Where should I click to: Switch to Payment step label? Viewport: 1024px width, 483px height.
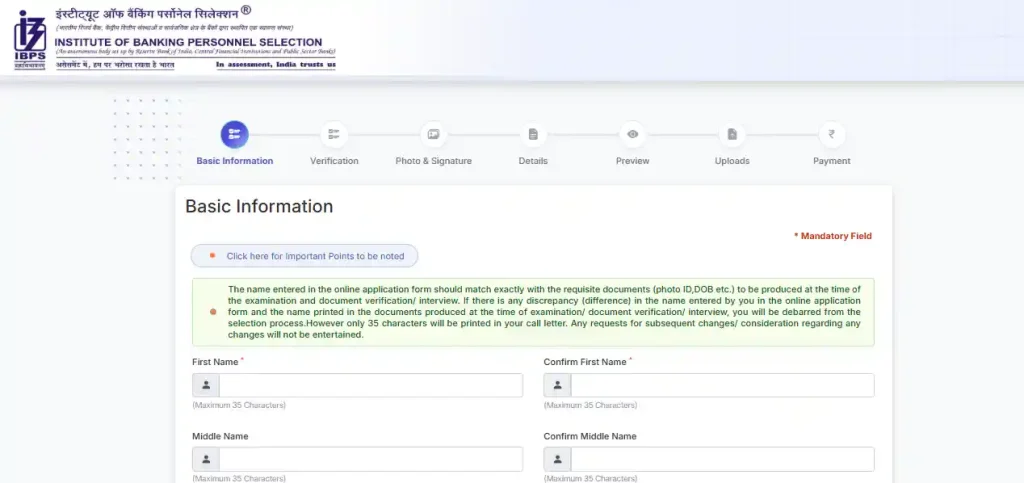tap(831, 161)
